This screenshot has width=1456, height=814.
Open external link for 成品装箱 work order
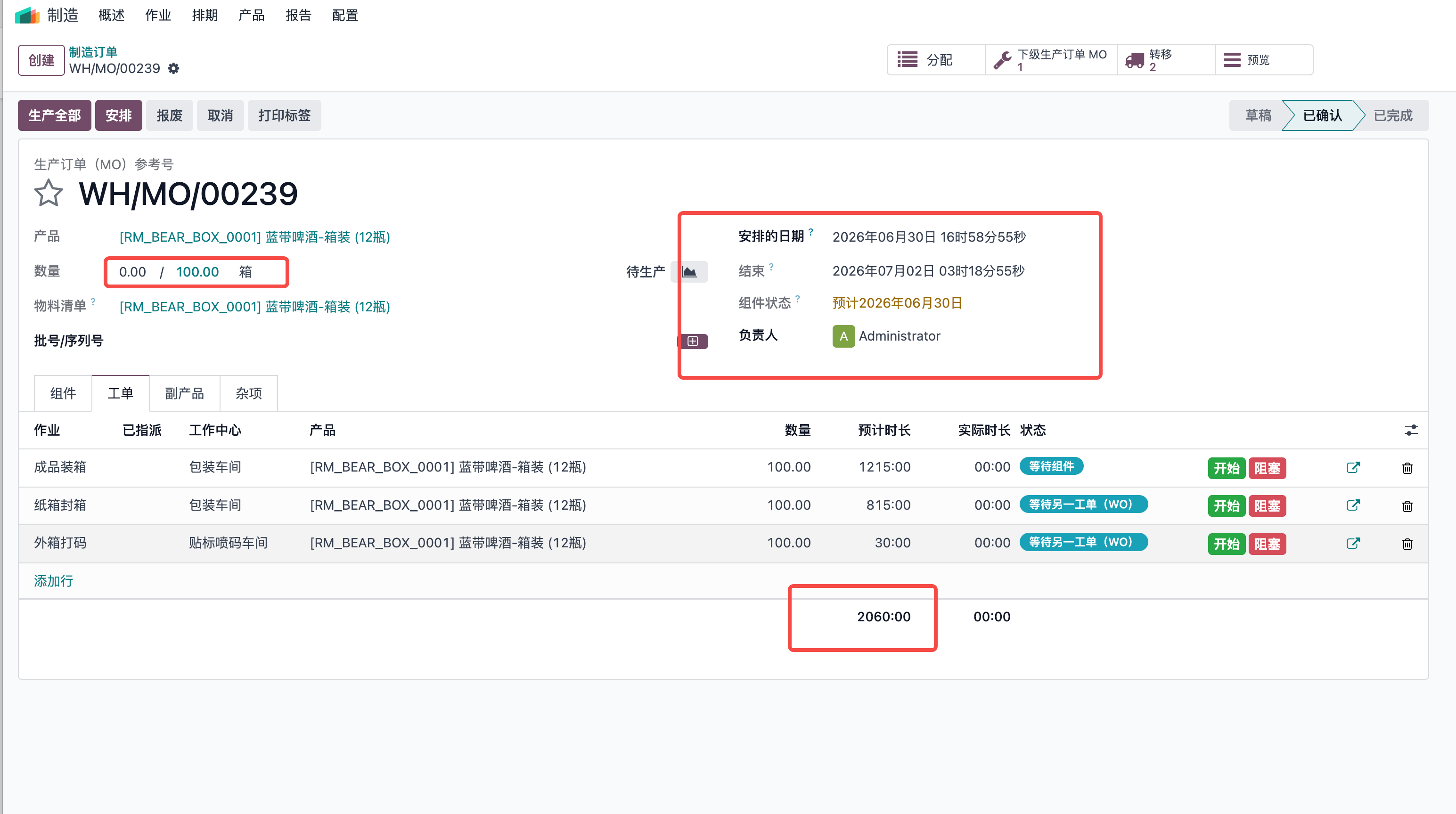point(1352,468)
